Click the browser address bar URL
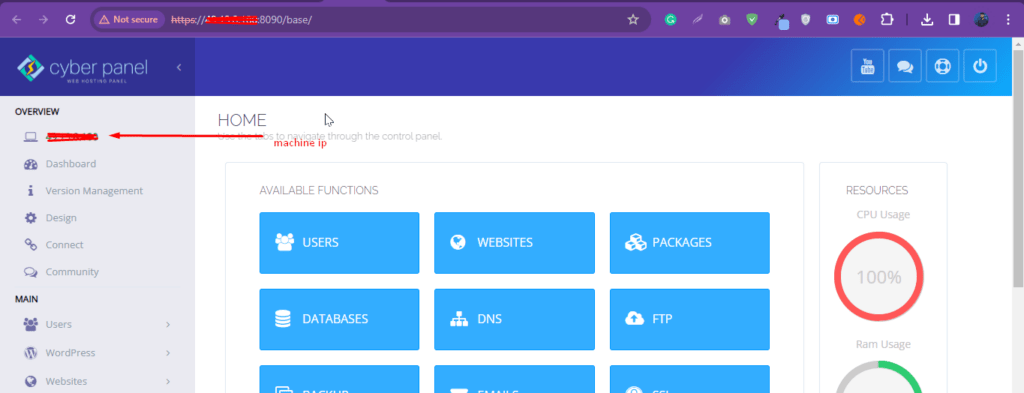1024x393 pixels. click(x=242, y=20)
